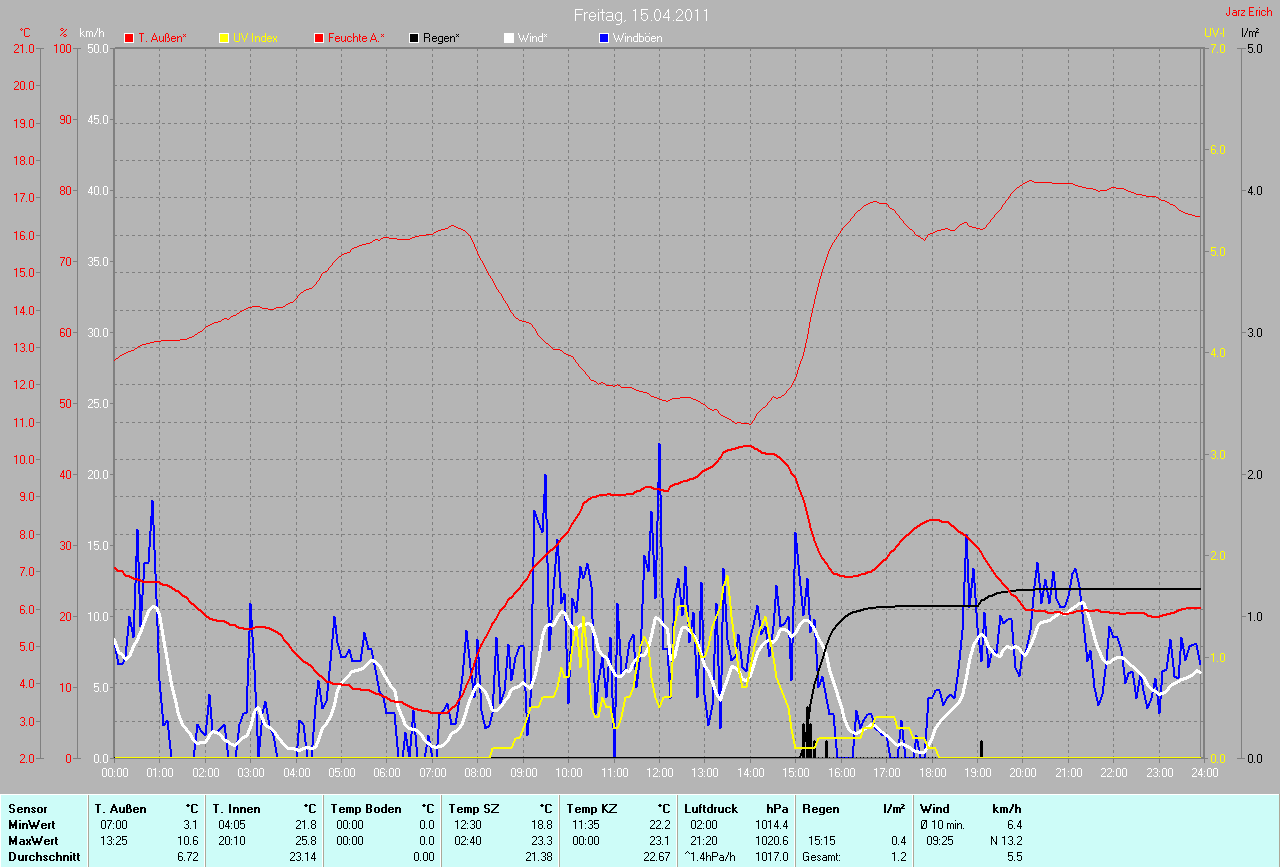The height and width of the screenshot is (867, 1280).
Task: Click the T. Innen average value "23.14"
Action: 303,856
